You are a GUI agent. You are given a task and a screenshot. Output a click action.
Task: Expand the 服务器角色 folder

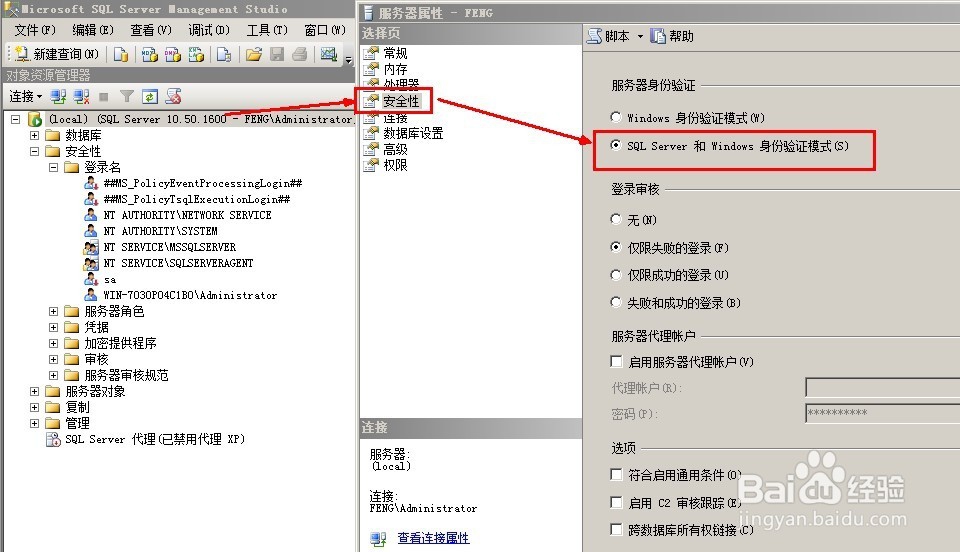[x=53, y=311]
